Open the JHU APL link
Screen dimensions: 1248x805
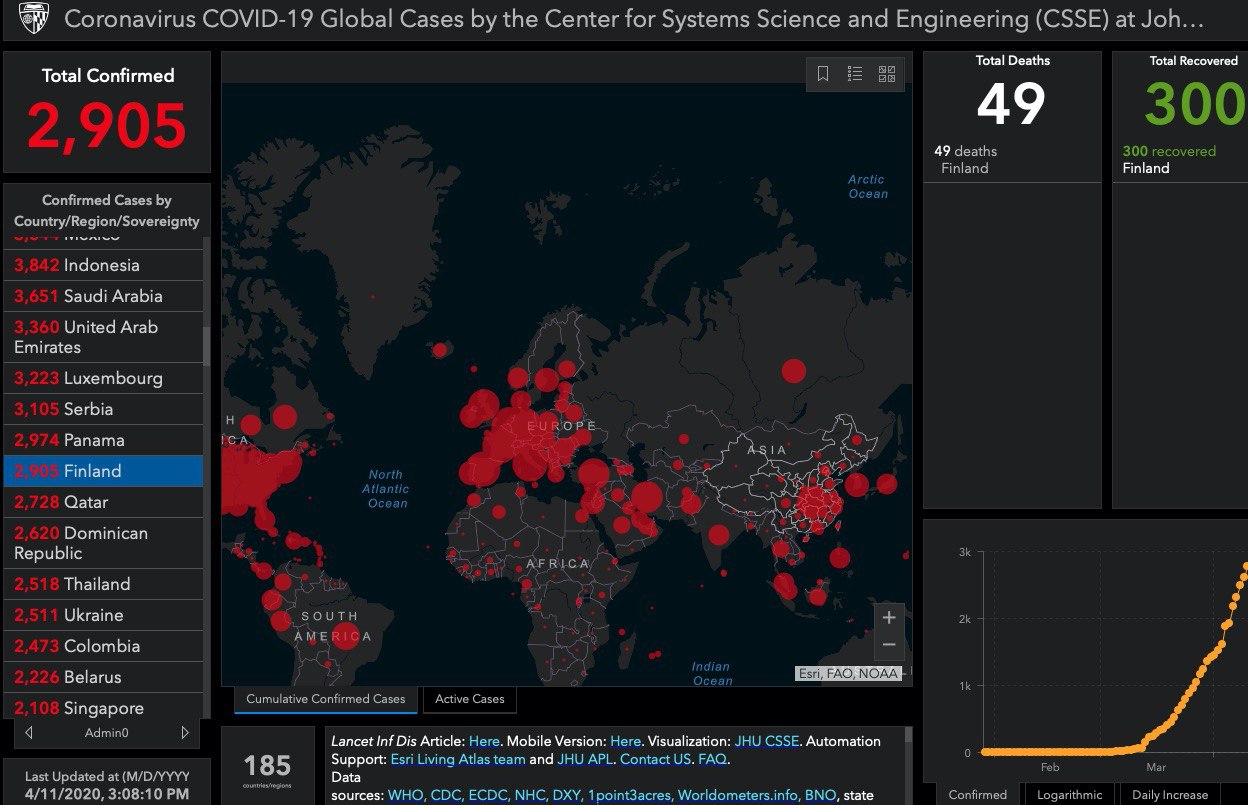(x=584, y=759)
